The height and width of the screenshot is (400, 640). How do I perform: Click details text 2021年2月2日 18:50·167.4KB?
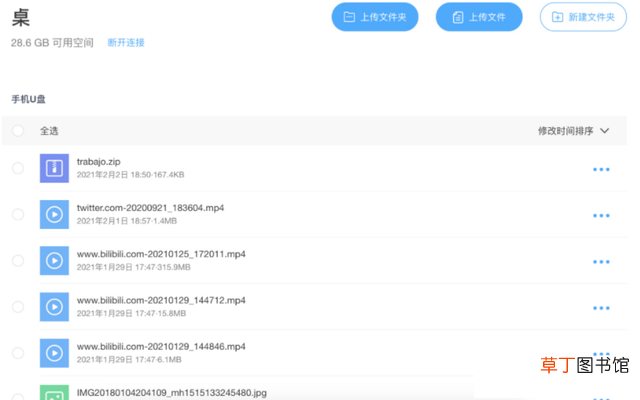point(130,175)
